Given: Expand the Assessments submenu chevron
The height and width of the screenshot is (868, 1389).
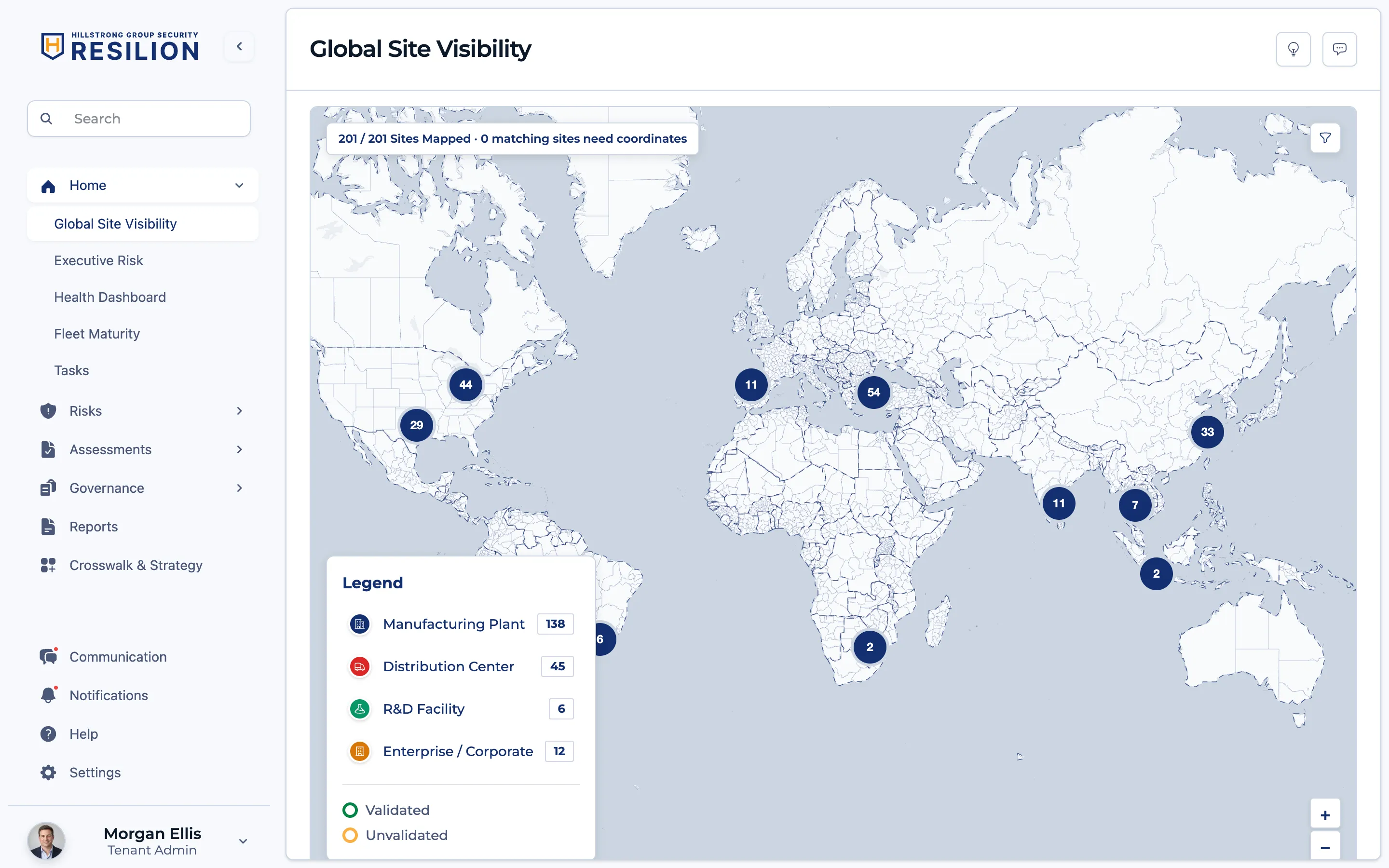Looking at the screenshot, I should [239, 449].
